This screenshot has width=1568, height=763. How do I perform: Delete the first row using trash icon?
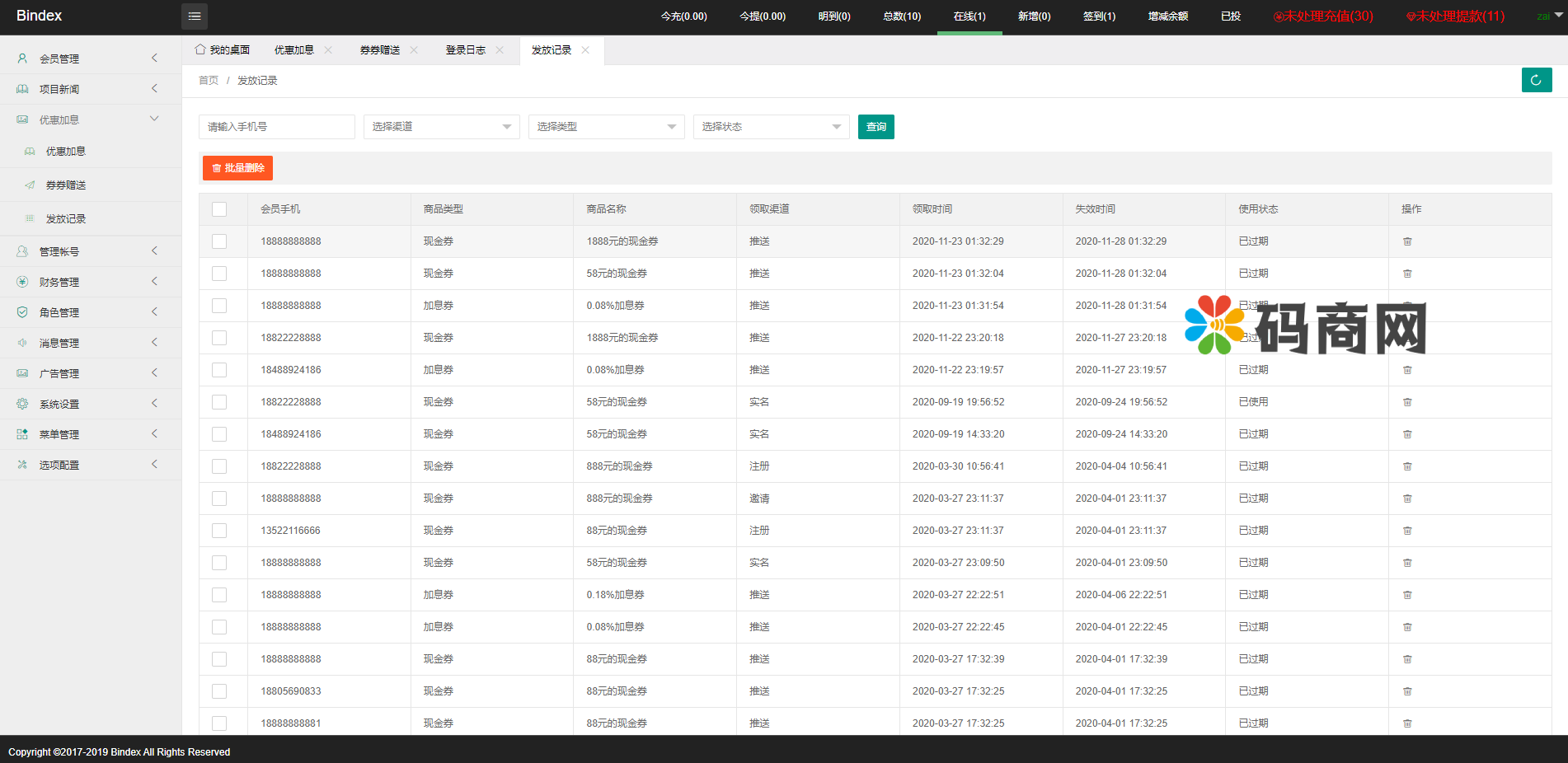click(x=1407, y=241)
